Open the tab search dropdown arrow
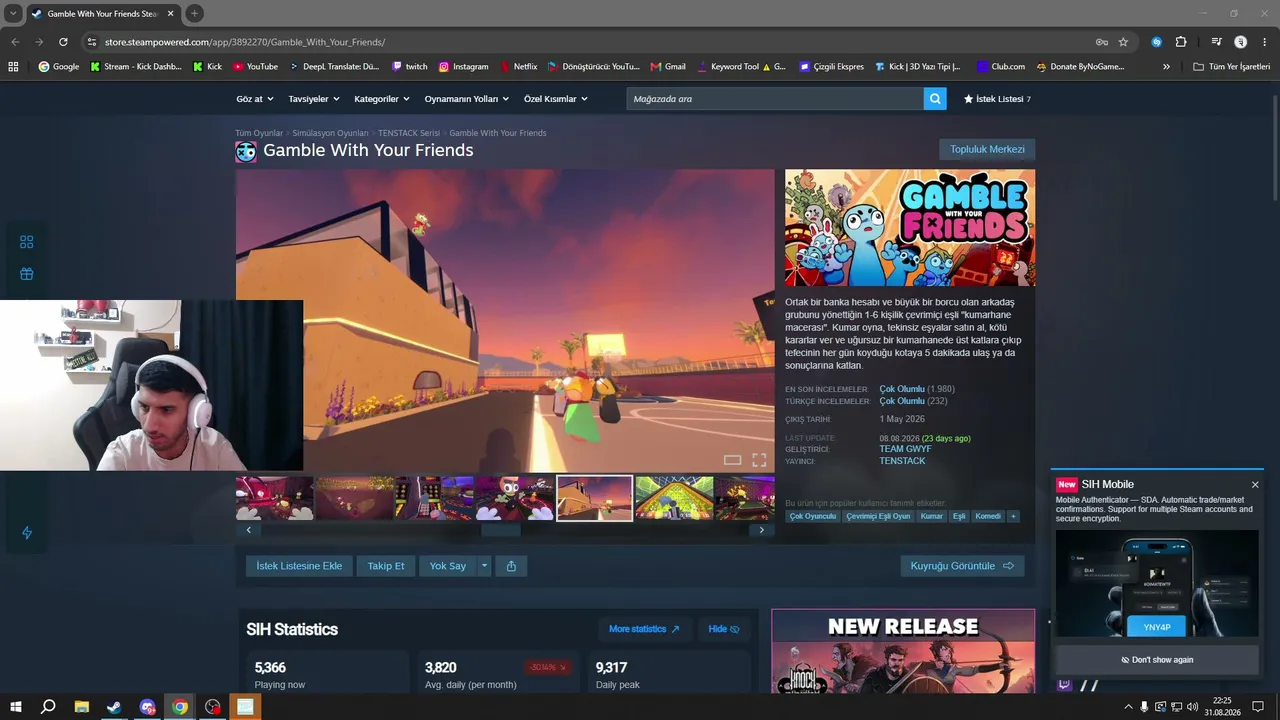 pyautogui.click(x=13, y=14)
